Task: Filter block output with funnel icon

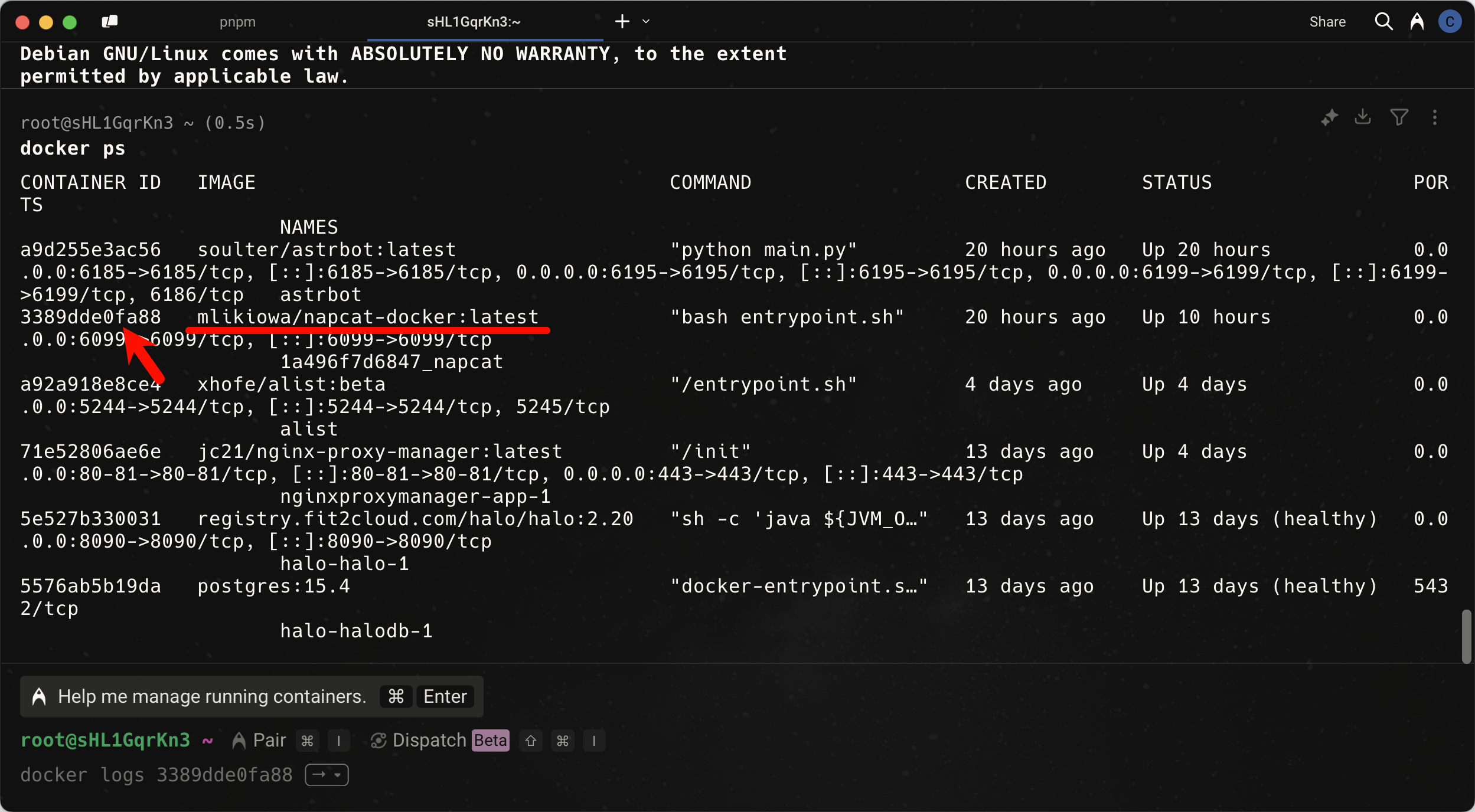Action: pos(1399,117)
